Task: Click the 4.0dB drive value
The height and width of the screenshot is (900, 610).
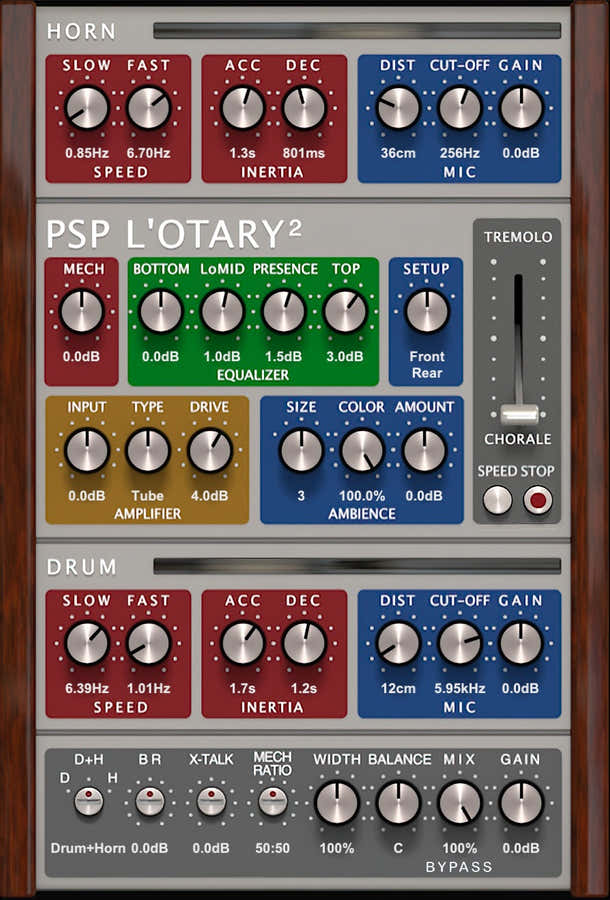Action: (209, 495)
